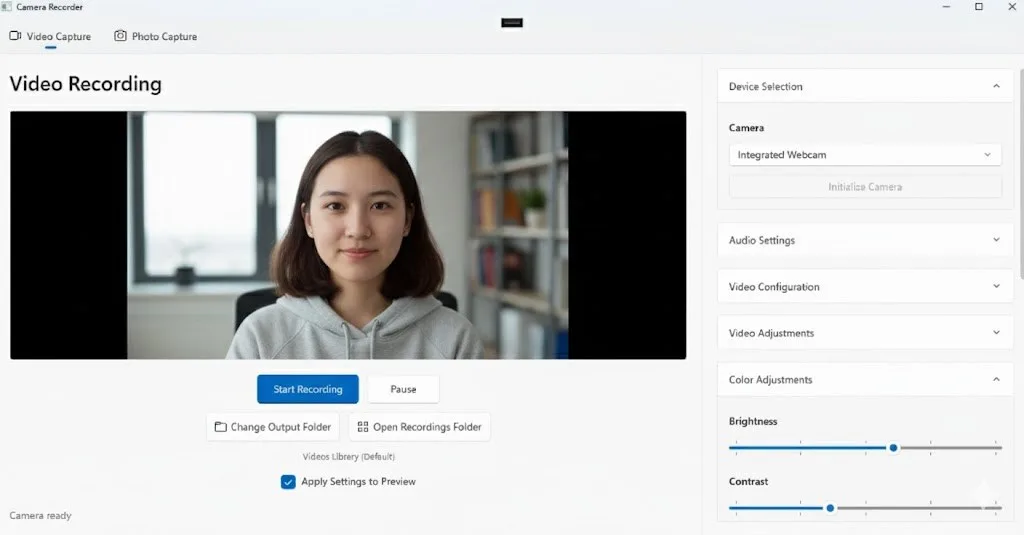Open the recordings folder
1024x535 pixels.
coord(419,427)
